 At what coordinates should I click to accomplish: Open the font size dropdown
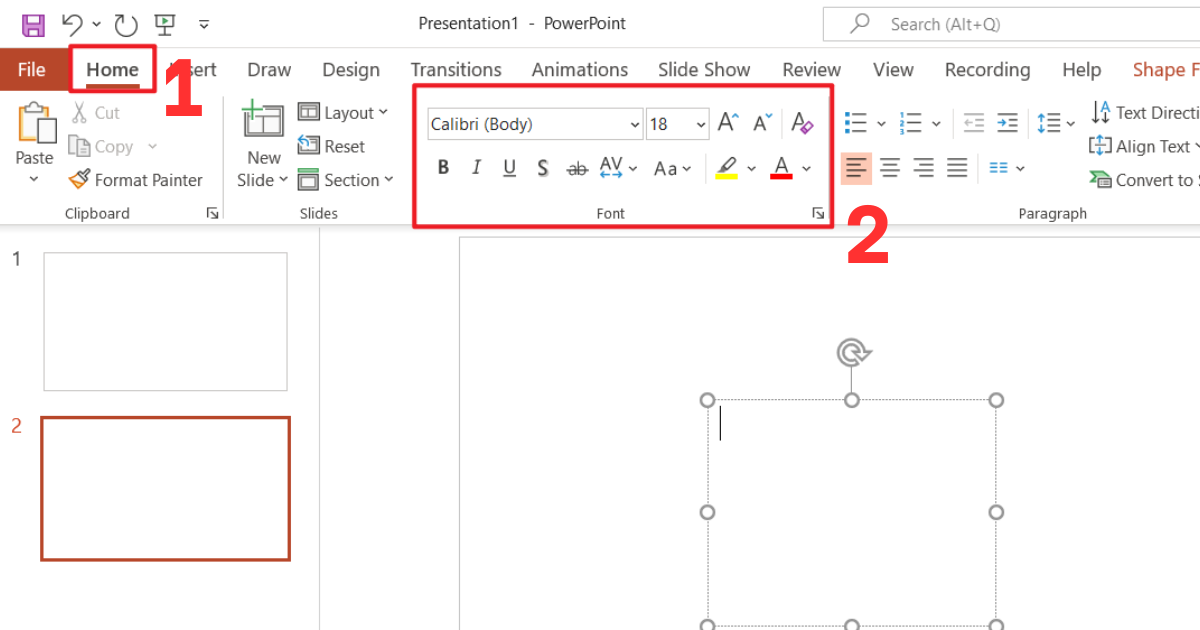pos(699,123)
